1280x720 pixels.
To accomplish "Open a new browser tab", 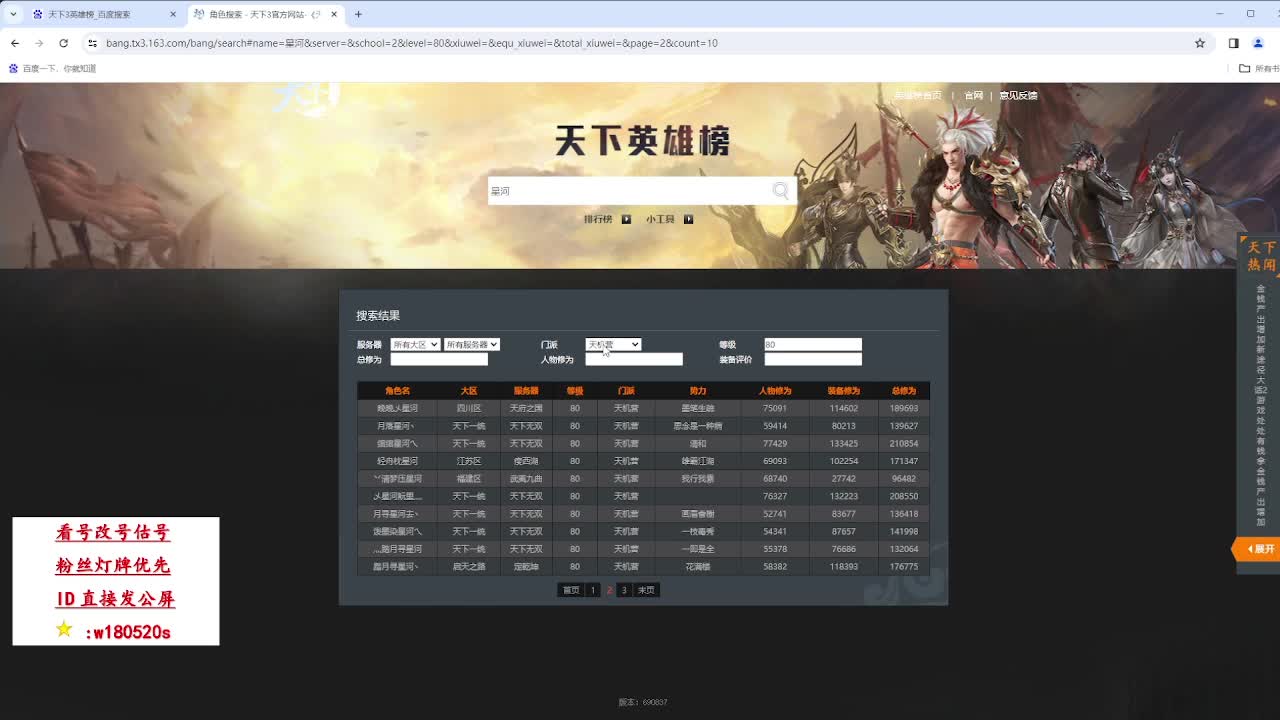I will pyautogui.click(x=358, y=14).
